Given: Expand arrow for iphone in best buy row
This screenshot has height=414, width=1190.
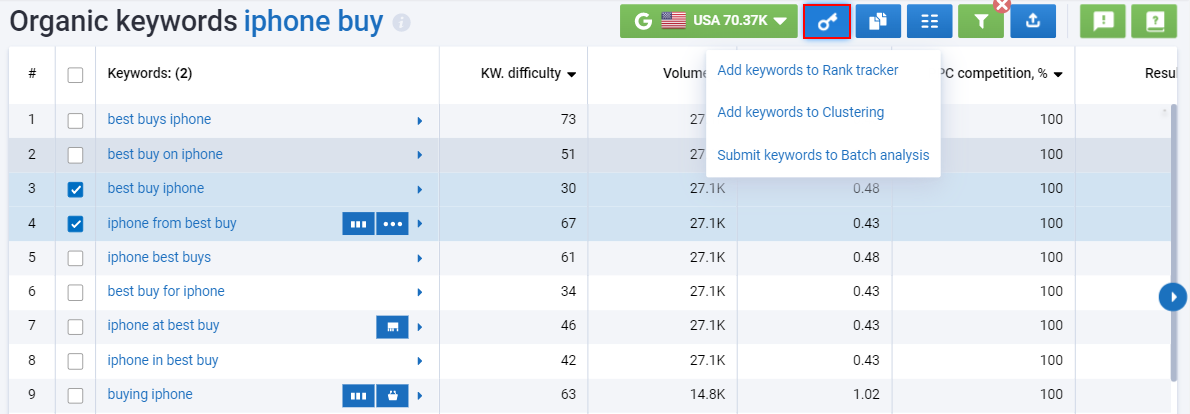Looking at the screenshot, I should [x=420, y=362].
